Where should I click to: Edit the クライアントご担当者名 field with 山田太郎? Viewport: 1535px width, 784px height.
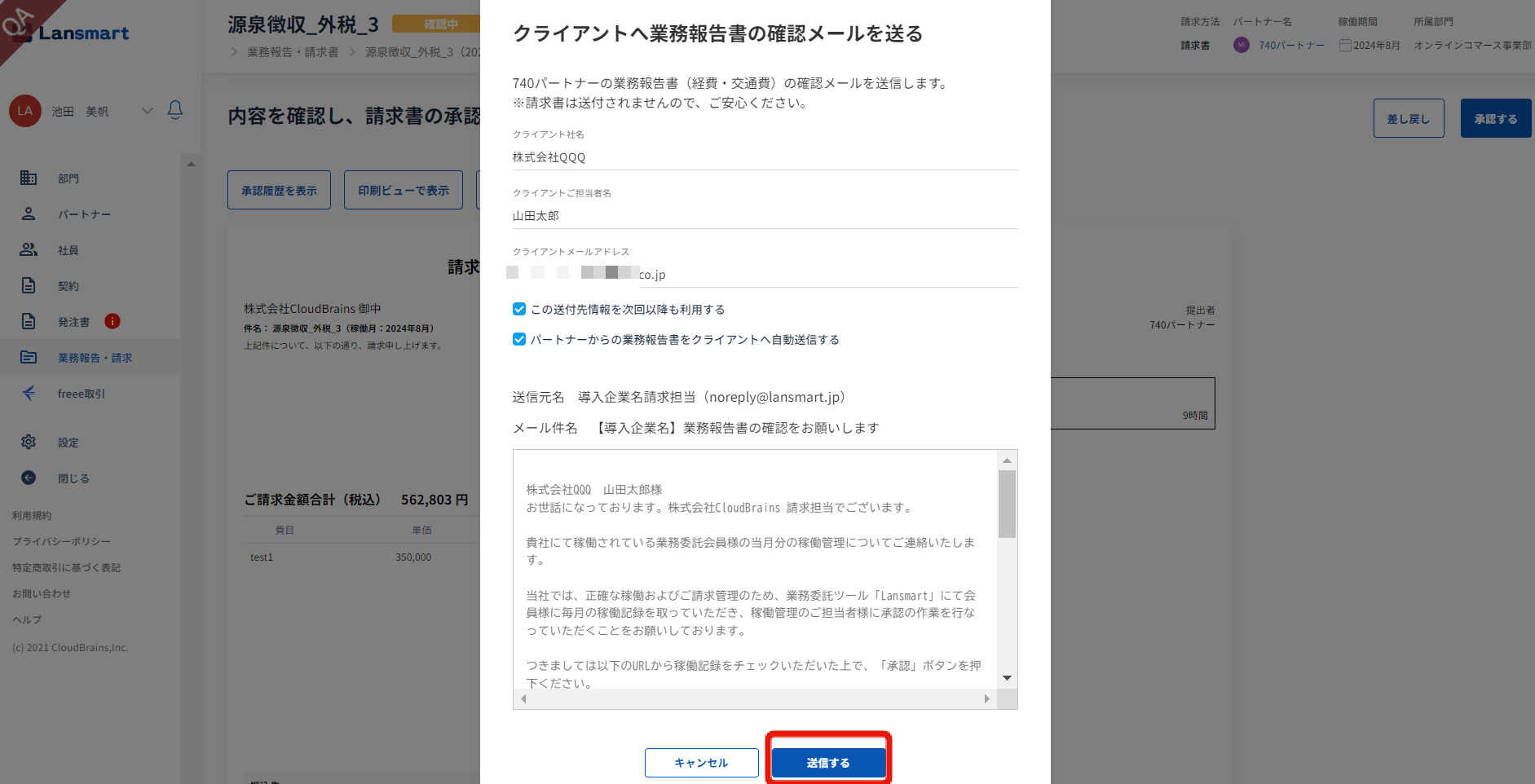point(765,216)
